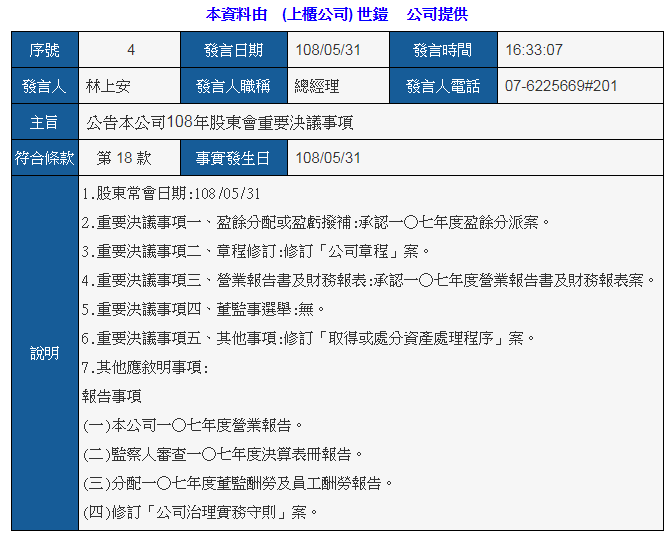Screen dimensions: 670x536
Task: Click the sequence number 4 cell
Action: click(x=130, y=50)
